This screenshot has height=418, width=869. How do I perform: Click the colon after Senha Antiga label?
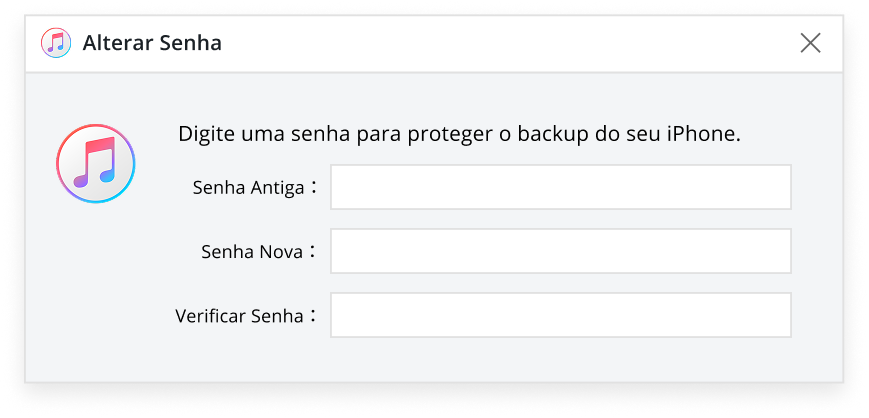[313, 187]
